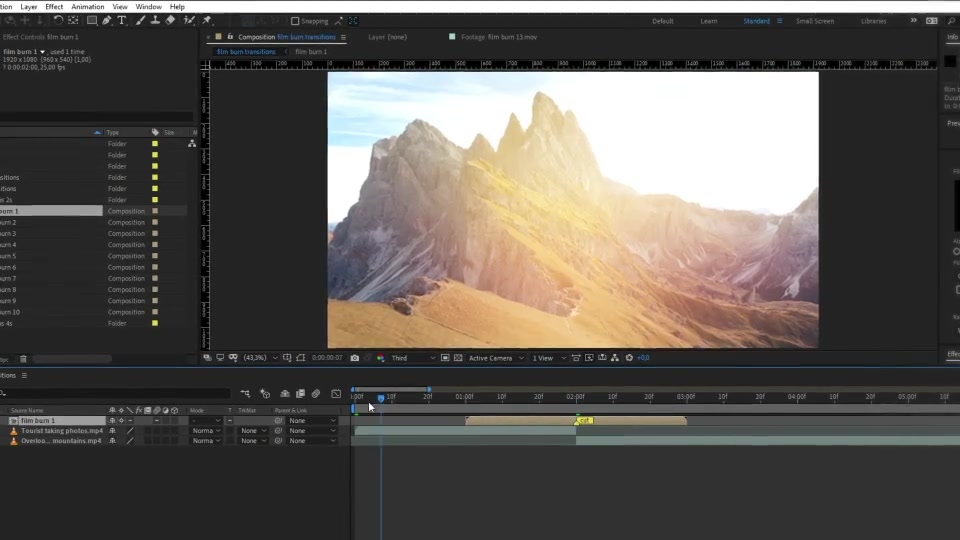The height and width of the screenshot is (540, 960).
Task: Select the Rectangle shape tool
Action: click(92, 20)
